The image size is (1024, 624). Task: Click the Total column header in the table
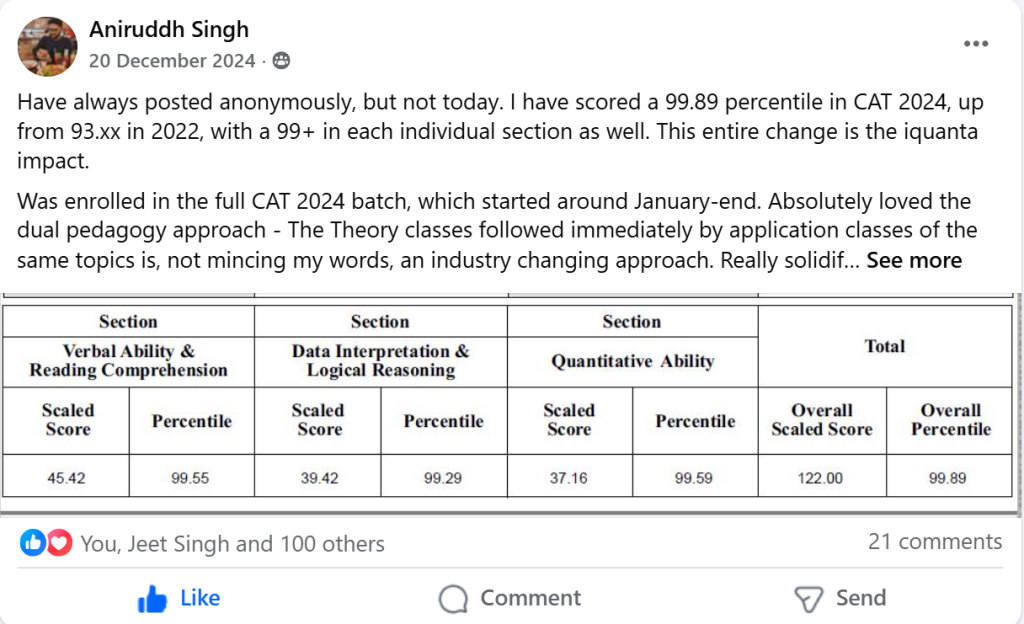[884, 346]
